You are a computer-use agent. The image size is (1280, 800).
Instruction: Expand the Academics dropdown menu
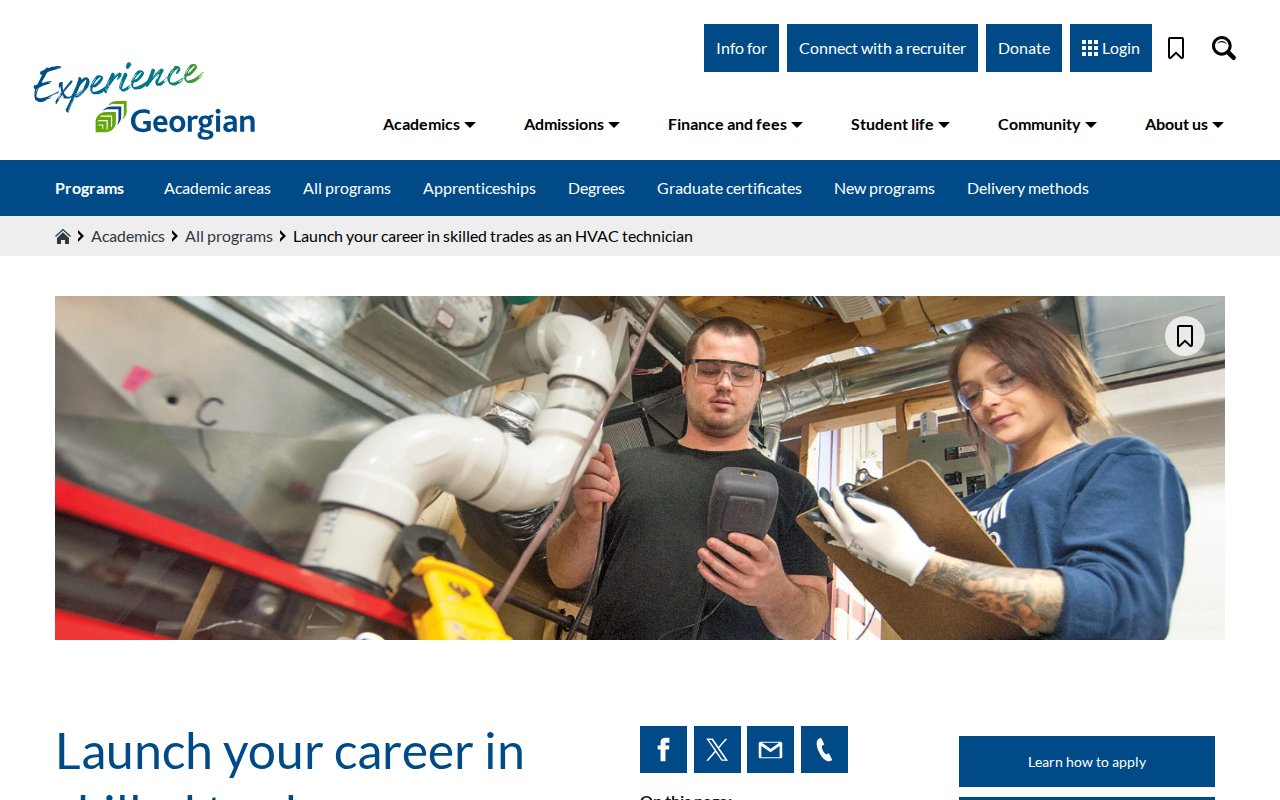point(429,124)
